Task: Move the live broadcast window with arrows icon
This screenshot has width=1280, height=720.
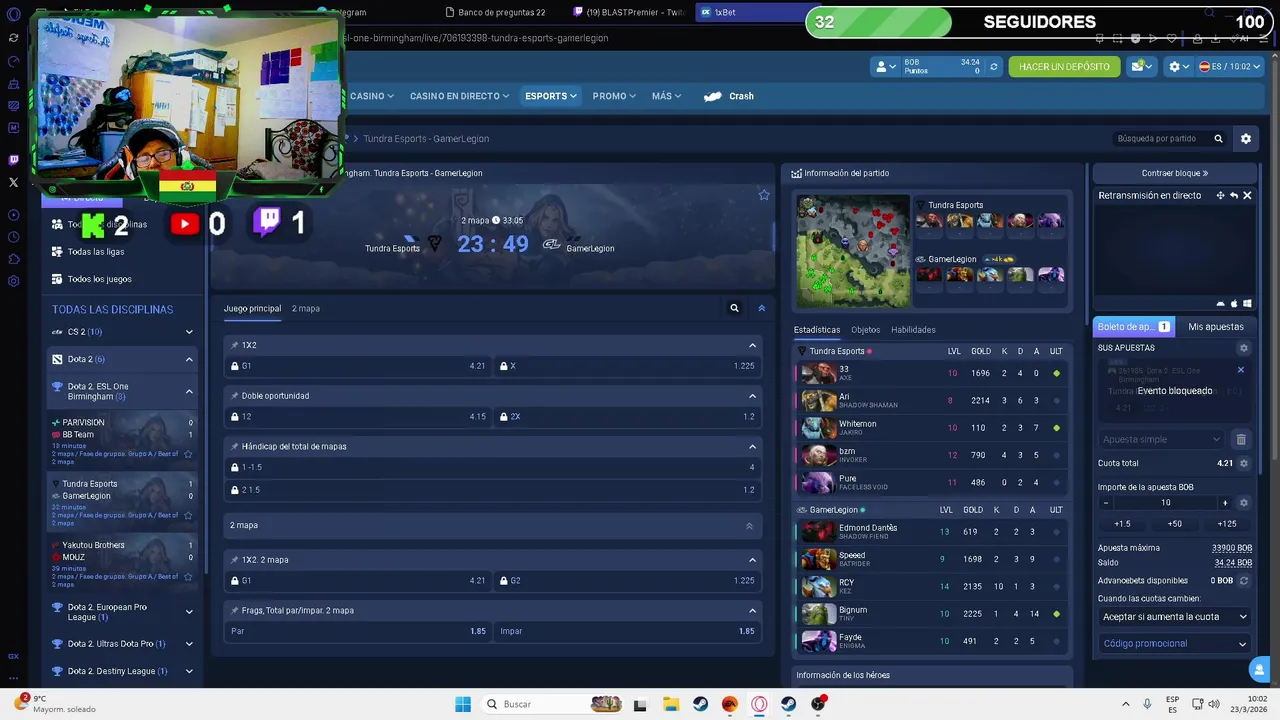Action: [1220, 195]
